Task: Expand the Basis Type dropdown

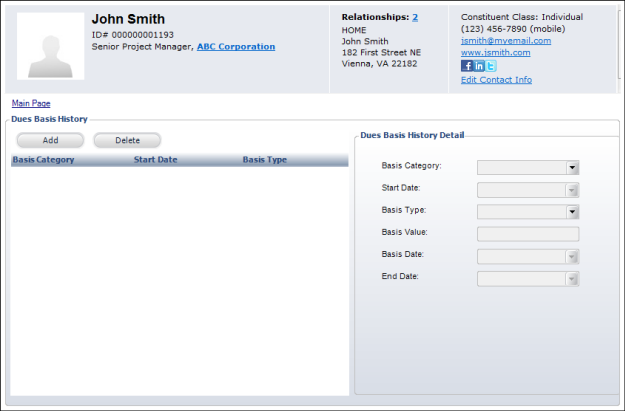Action: coord(573,212)
